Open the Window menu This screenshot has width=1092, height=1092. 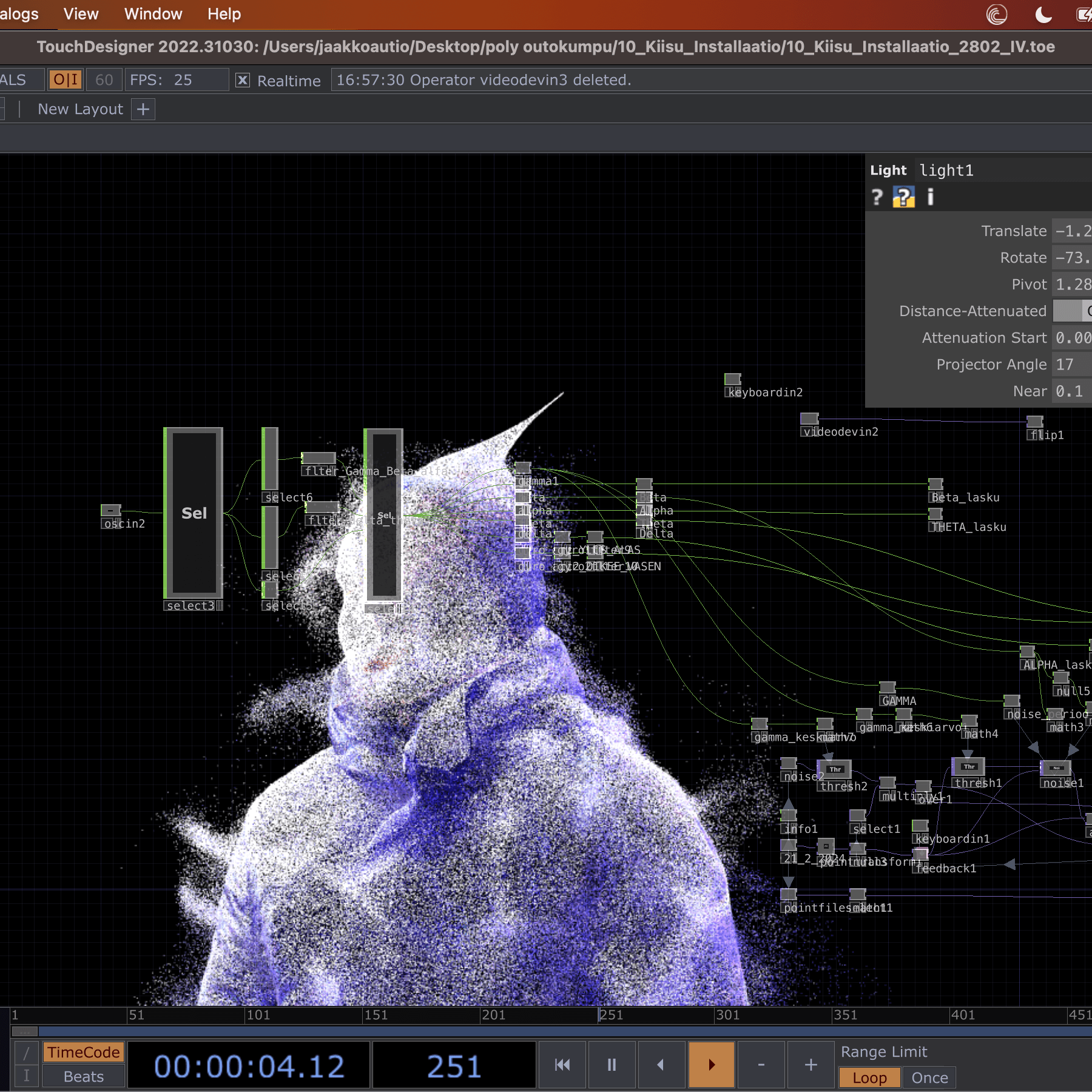(153, 14)
